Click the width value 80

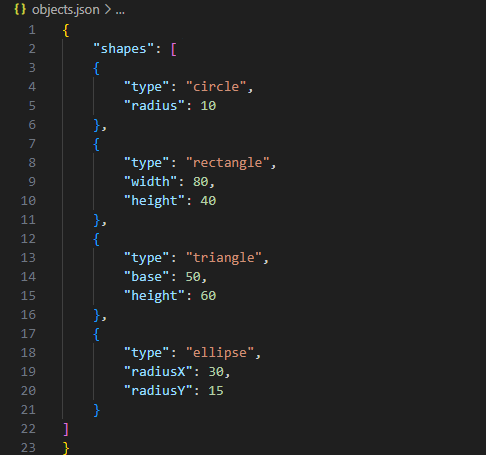(x=201, y=182)
